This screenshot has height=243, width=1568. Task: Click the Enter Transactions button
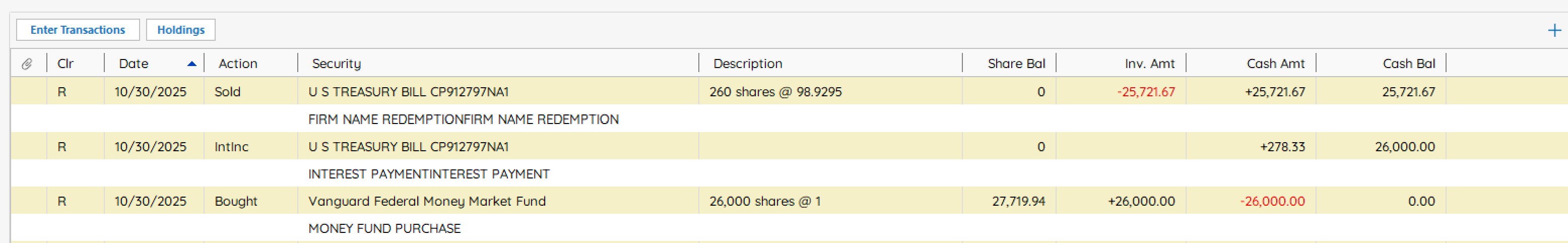tap(77, 30)
